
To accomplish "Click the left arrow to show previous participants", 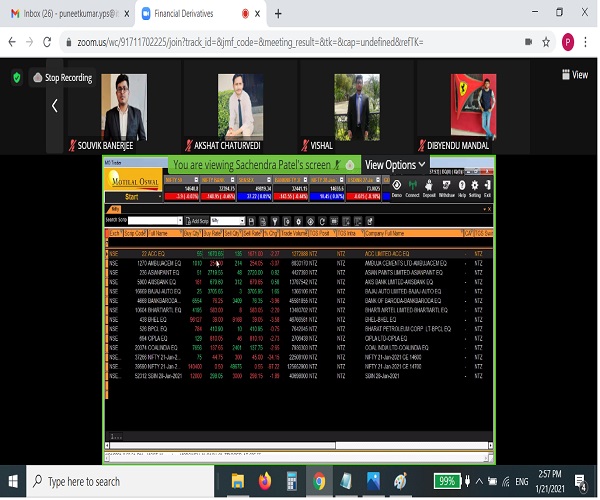I will click(x=55, y=106).
